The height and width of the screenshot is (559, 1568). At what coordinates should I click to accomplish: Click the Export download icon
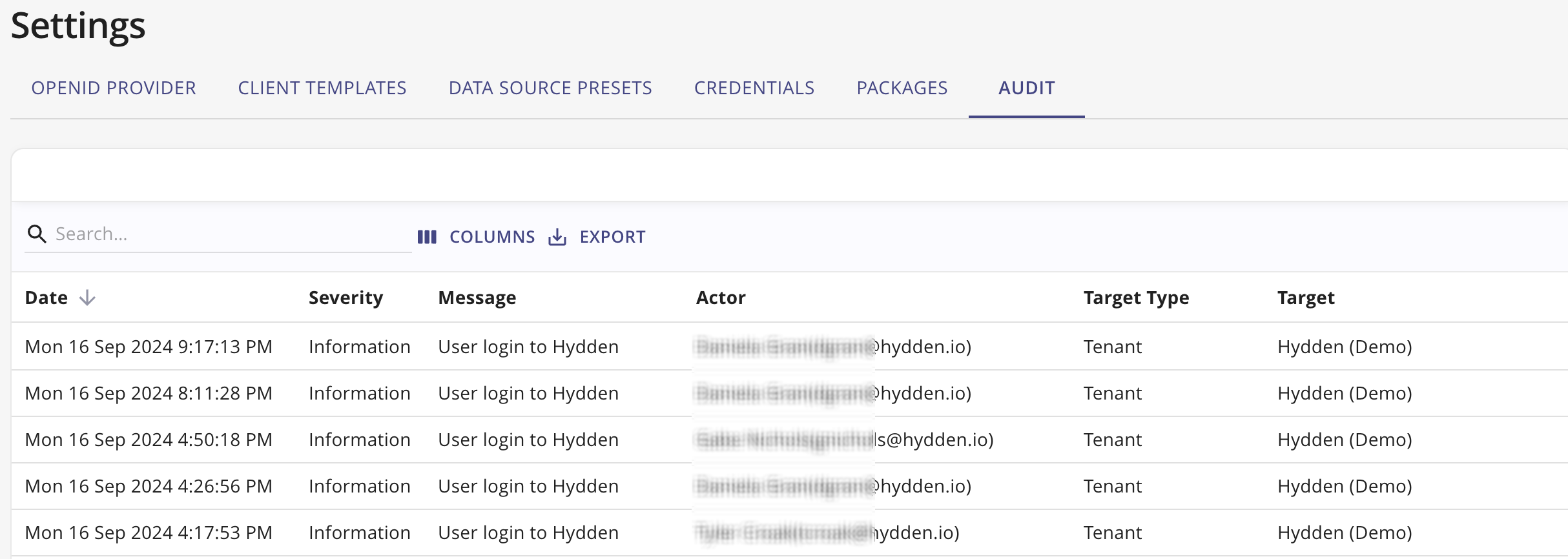pyautogui.click(x=557, y=237)
